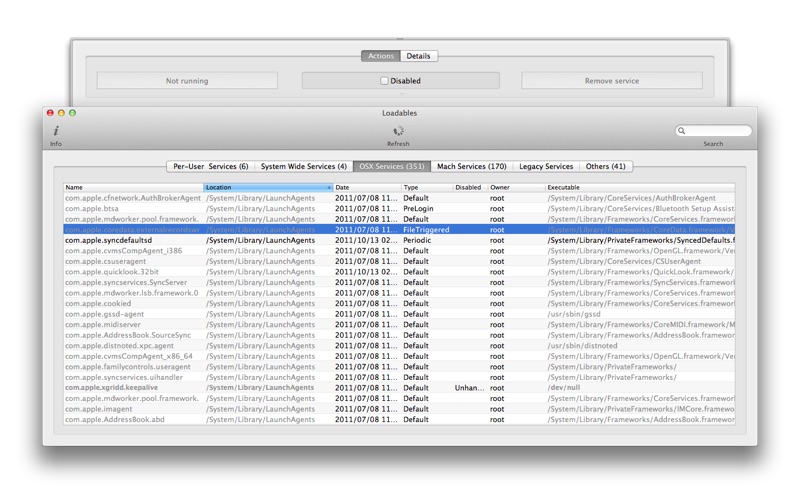Open the System Wide Services (4) tab
800x500 pixels.
304,166
